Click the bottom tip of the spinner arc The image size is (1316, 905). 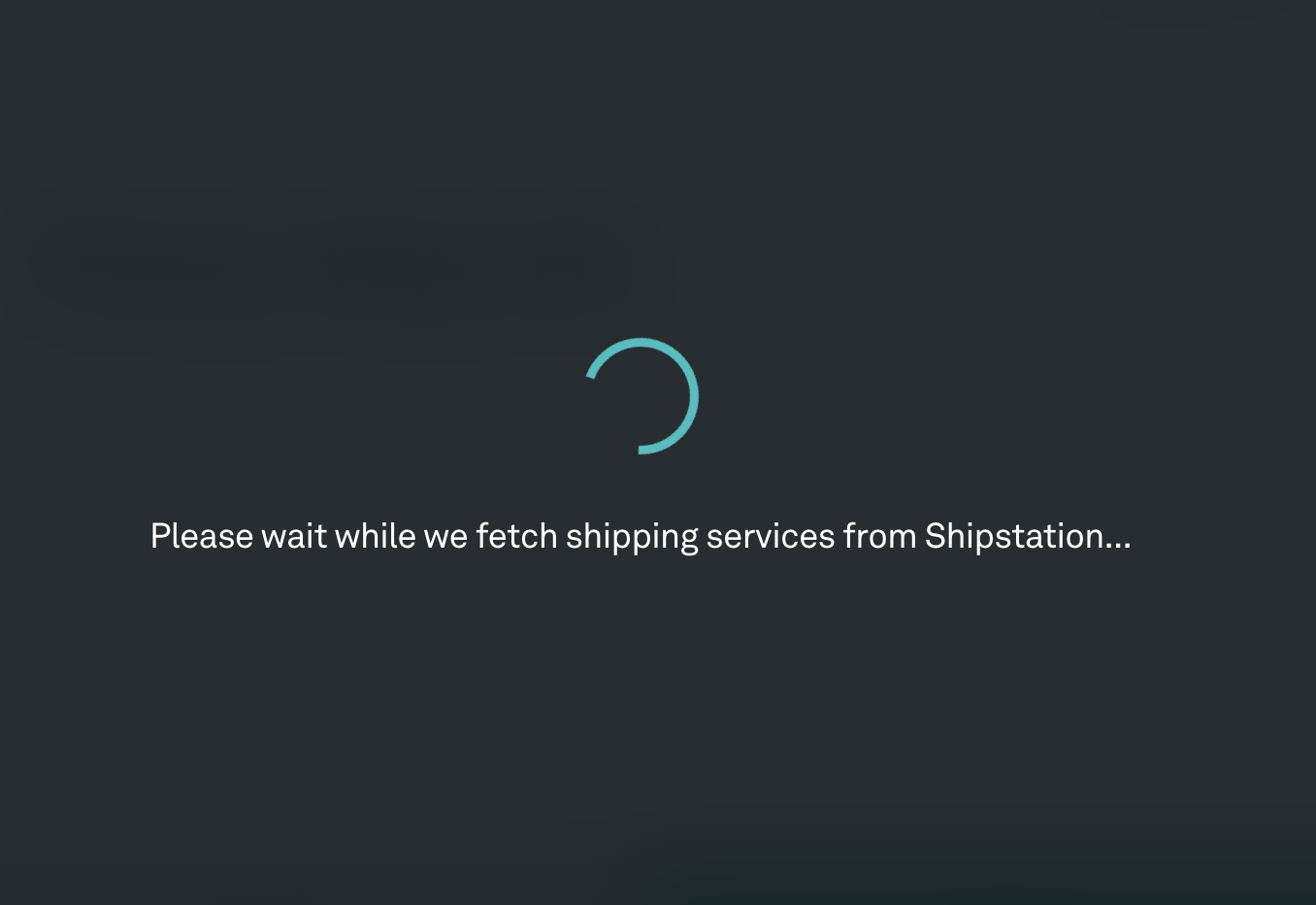[642, 450]
